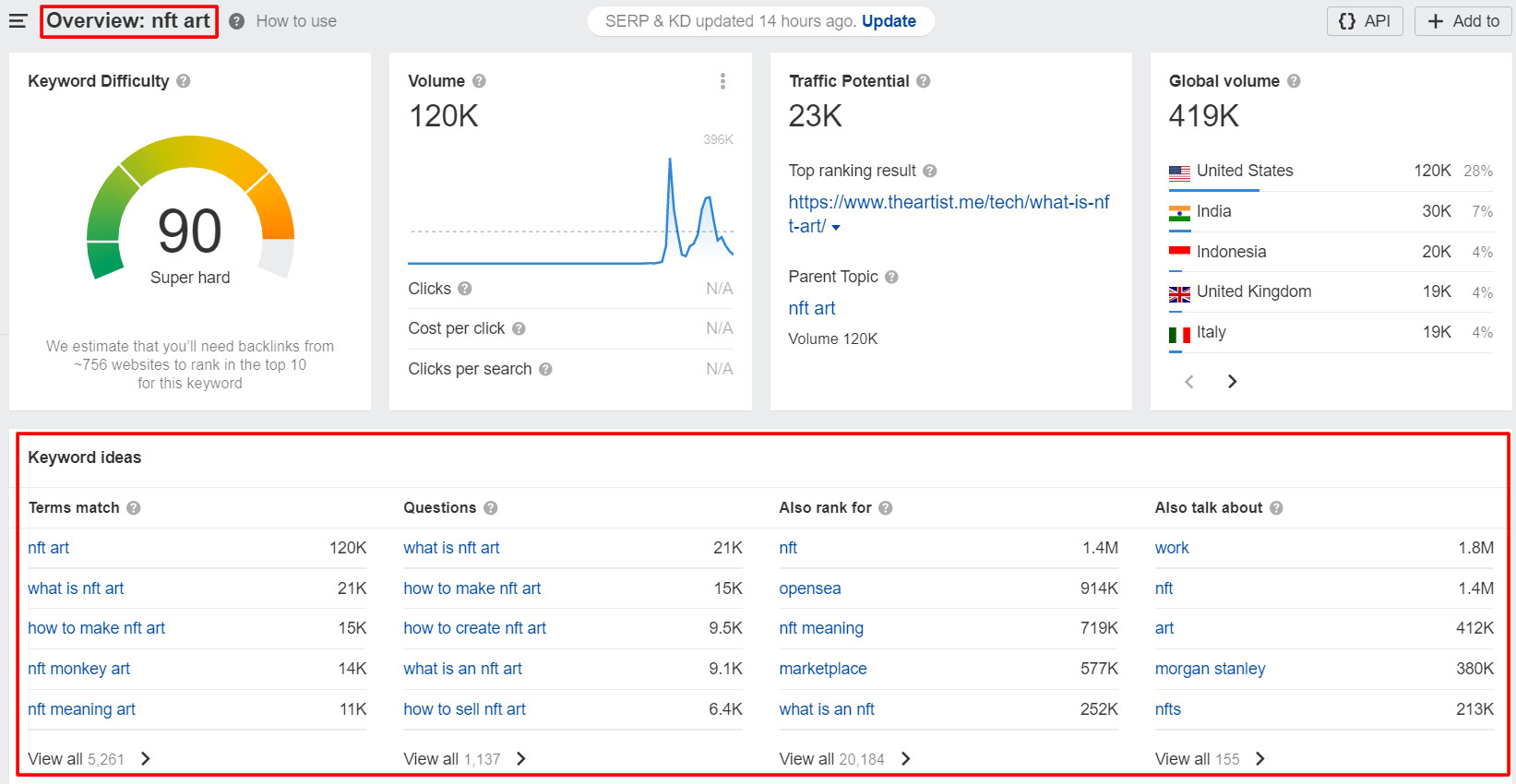Expand the top ranking URL dropdown arrow

coord(836,227)
